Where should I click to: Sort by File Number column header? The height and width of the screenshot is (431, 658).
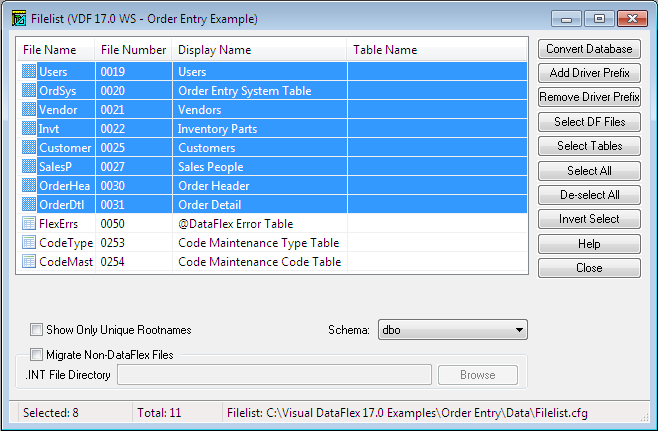pos(133,50)
